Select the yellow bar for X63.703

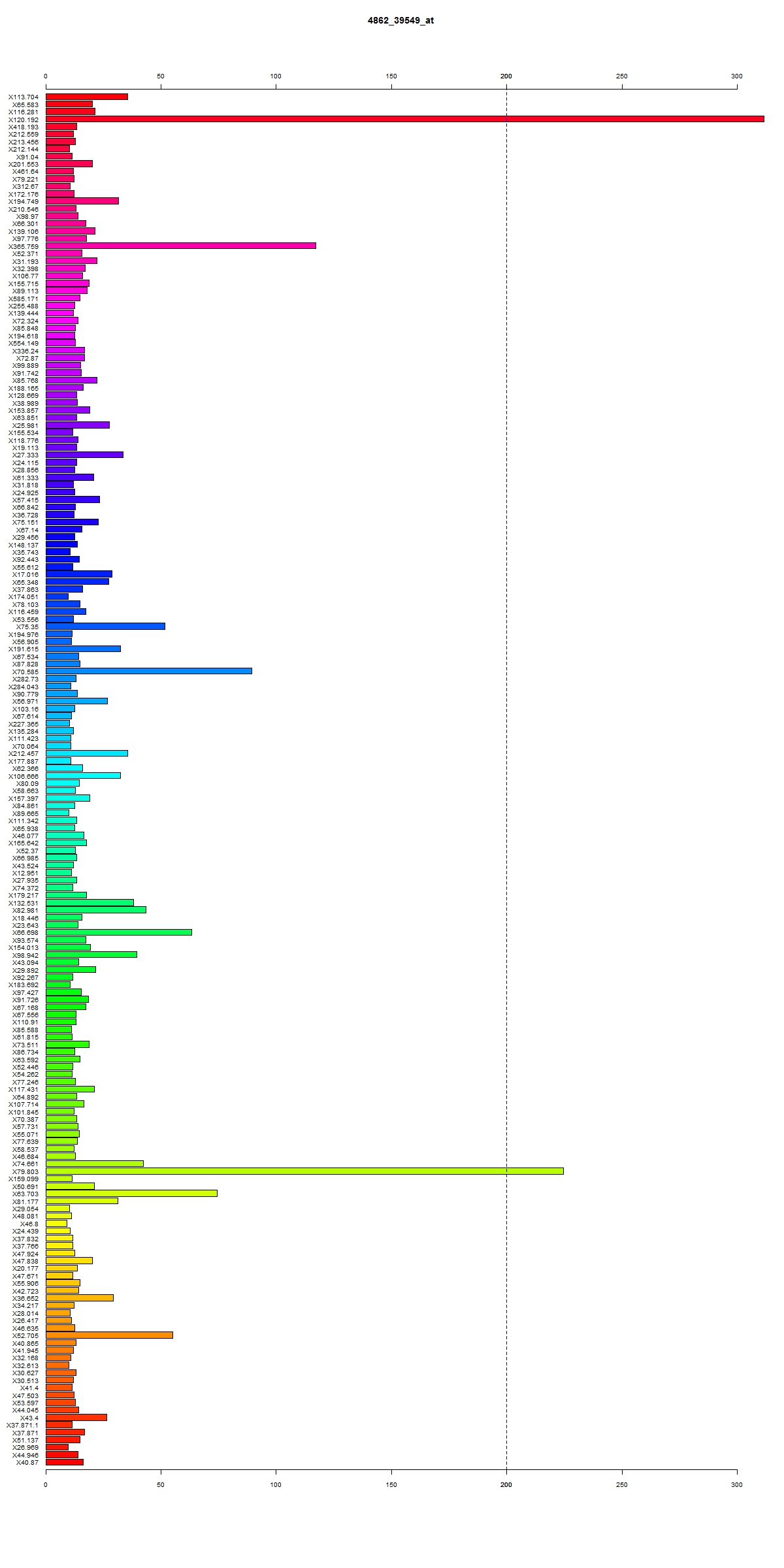[x=131, y=1193]
